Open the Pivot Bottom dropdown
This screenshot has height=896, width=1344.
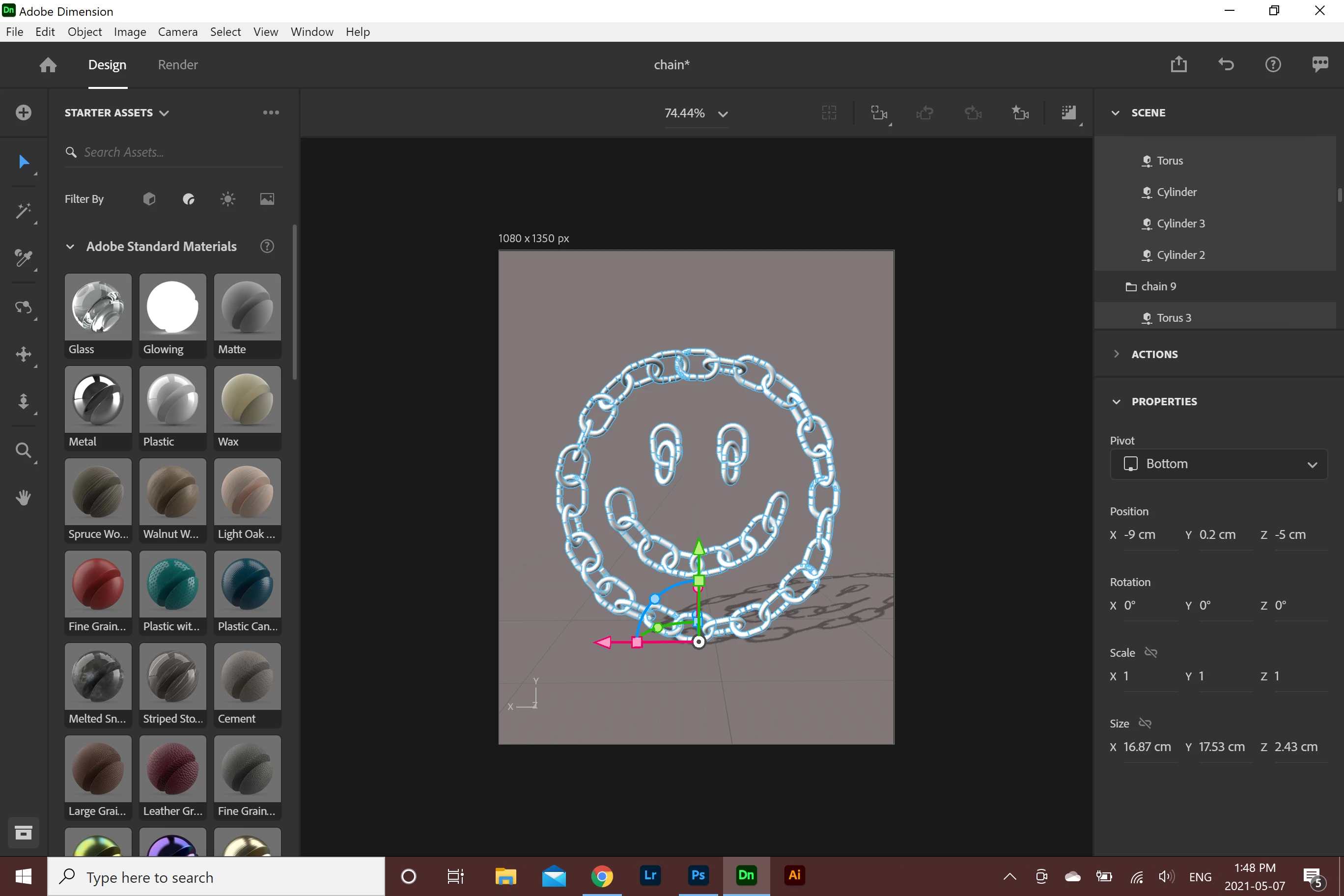pyautogui.click(x=1218, y=464)
